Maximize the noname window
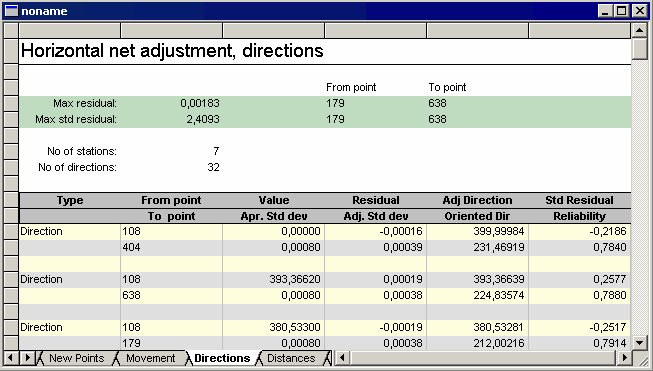Image resolution: width=653 pixels, height=371 pixels. pyautogui.click(x=621, y=11)
